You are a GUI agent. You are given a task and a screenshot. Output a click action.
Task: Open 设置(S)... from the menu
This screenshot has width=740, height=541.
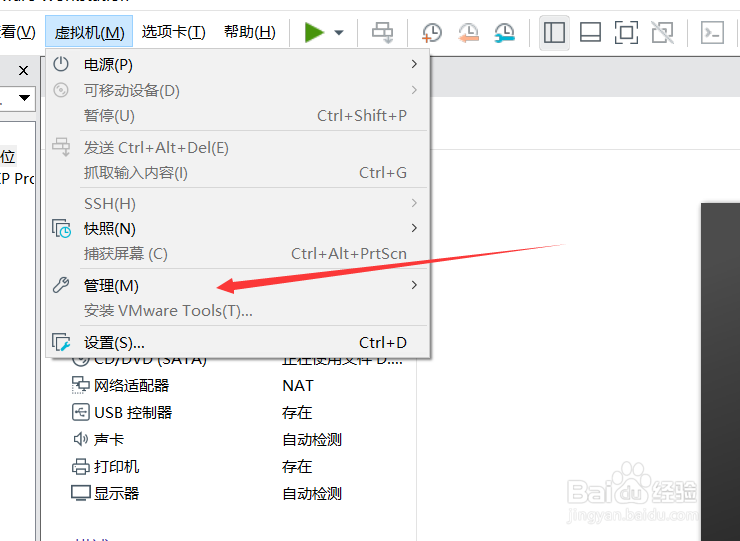[238, 343]
